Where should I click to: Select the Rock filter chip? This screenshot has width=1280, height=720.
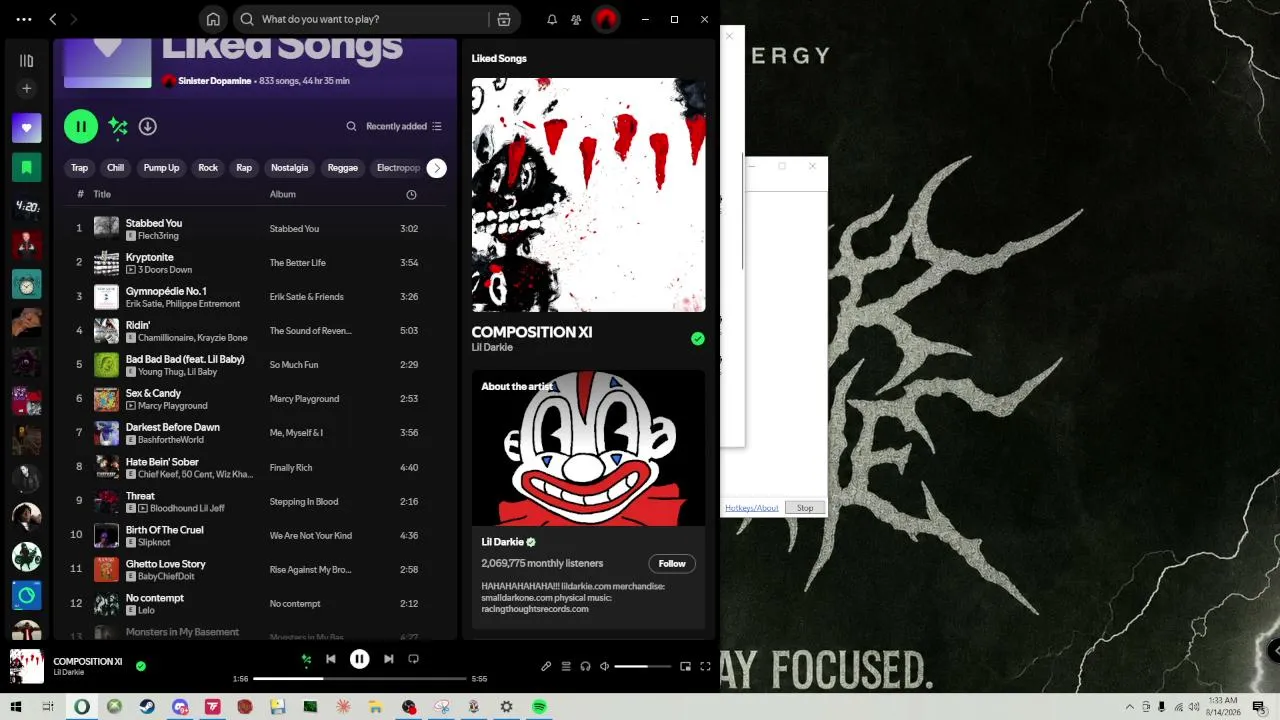208,168
